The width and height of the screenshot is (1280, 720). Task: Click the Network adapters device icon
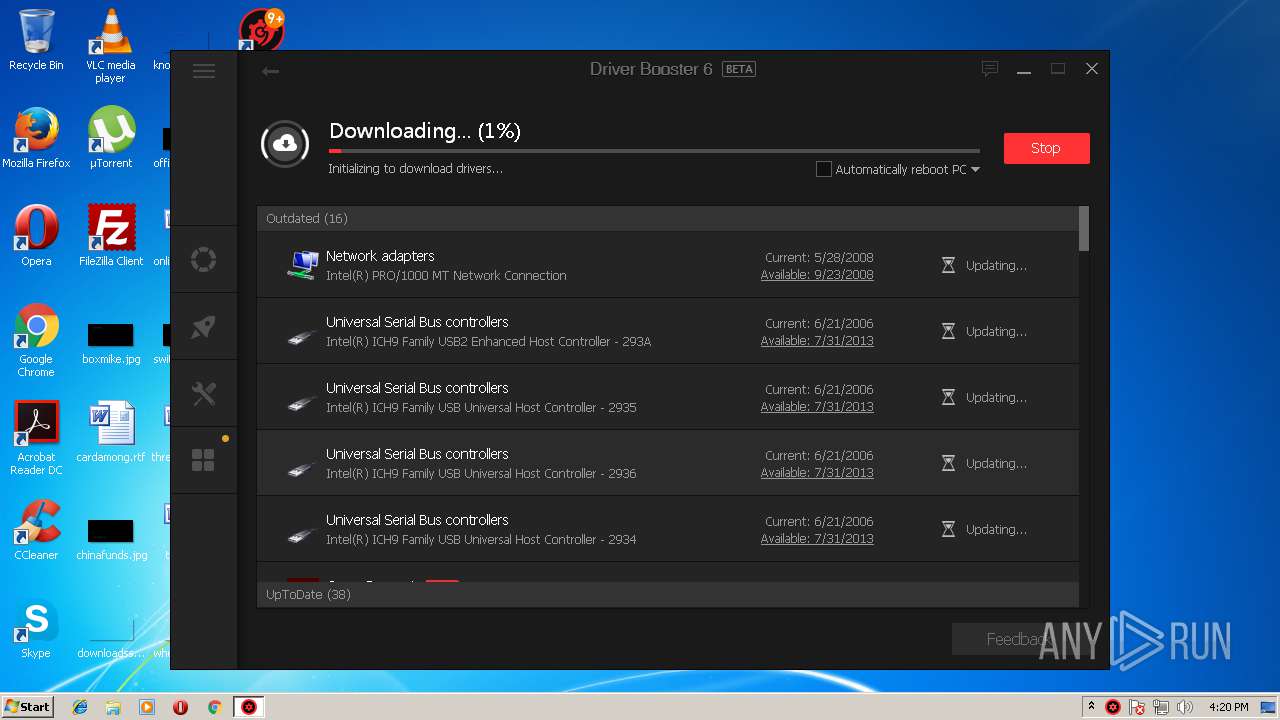pos(303,265)
